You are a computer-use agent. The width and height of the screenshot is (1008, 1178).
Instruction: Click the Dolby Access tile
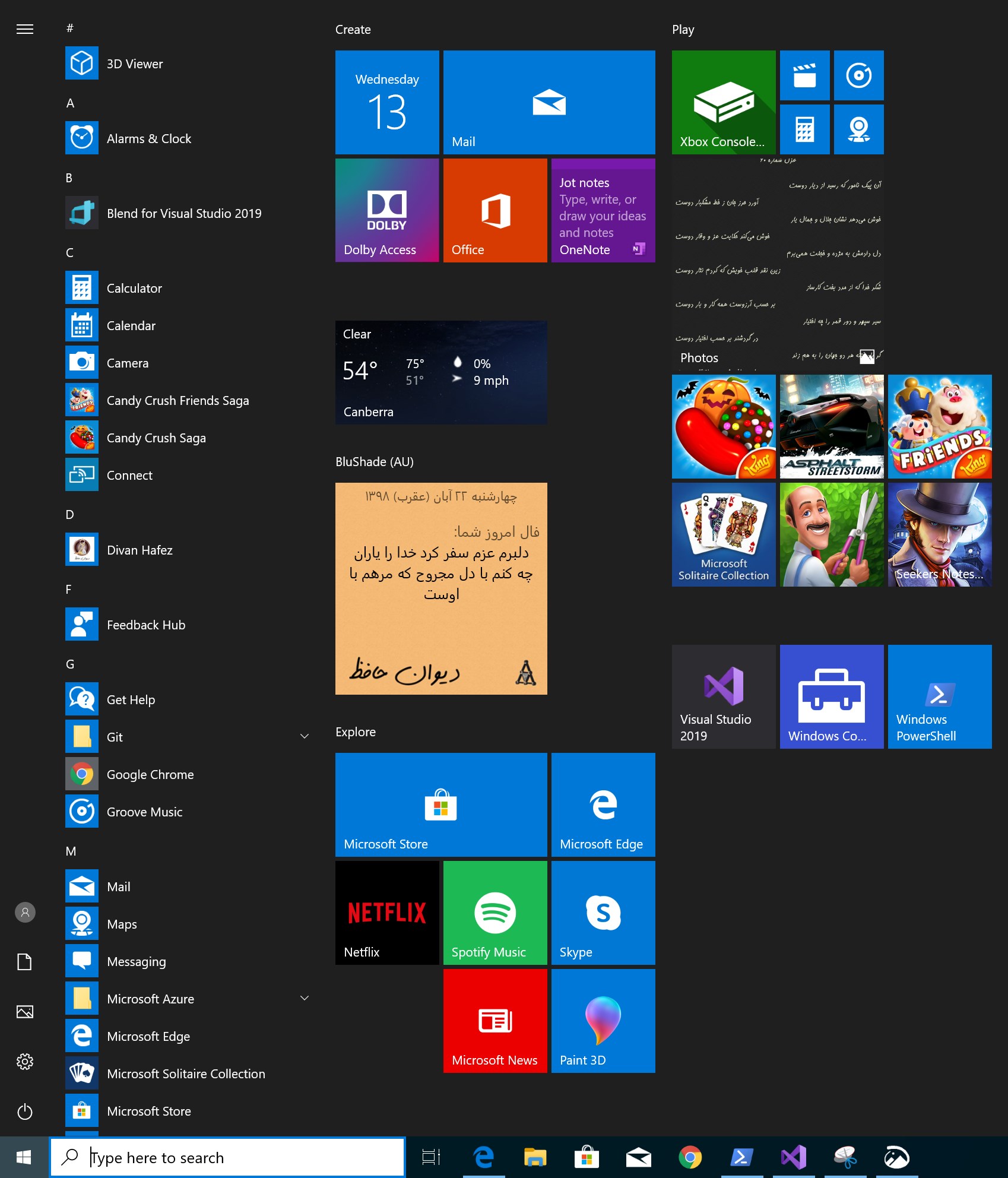387,210
